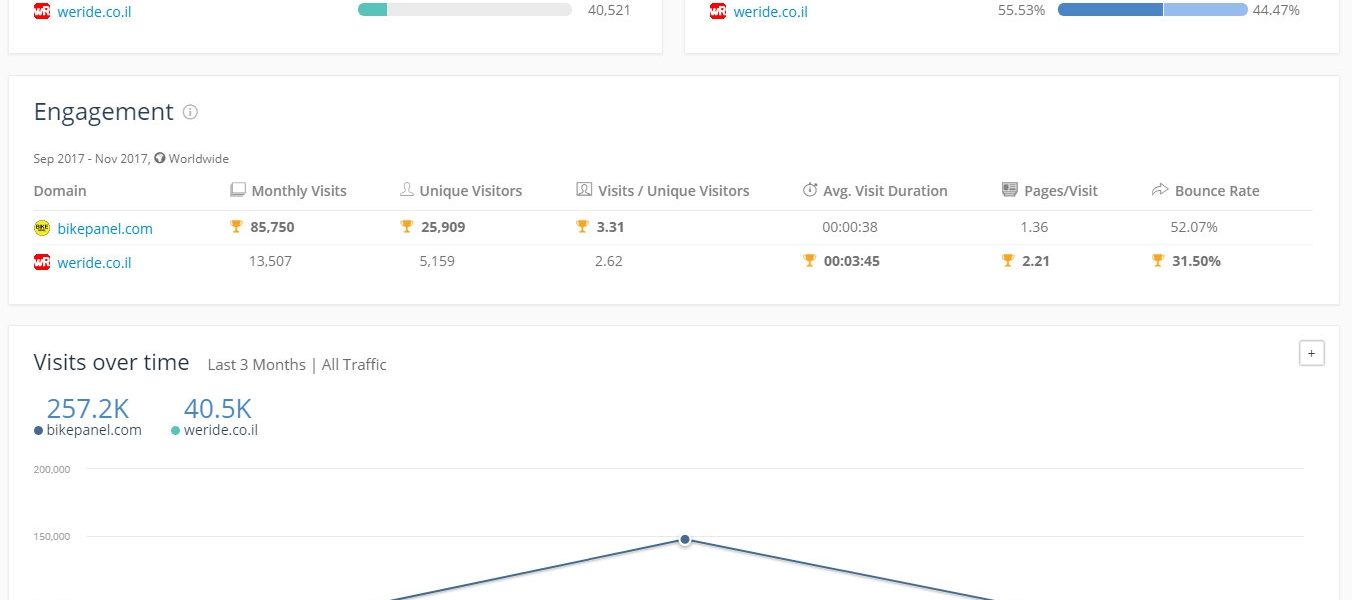
Task: Click the weride.co.il link beside the 40,521 bar
Action: pyautogui.click(x=94, y=12)
